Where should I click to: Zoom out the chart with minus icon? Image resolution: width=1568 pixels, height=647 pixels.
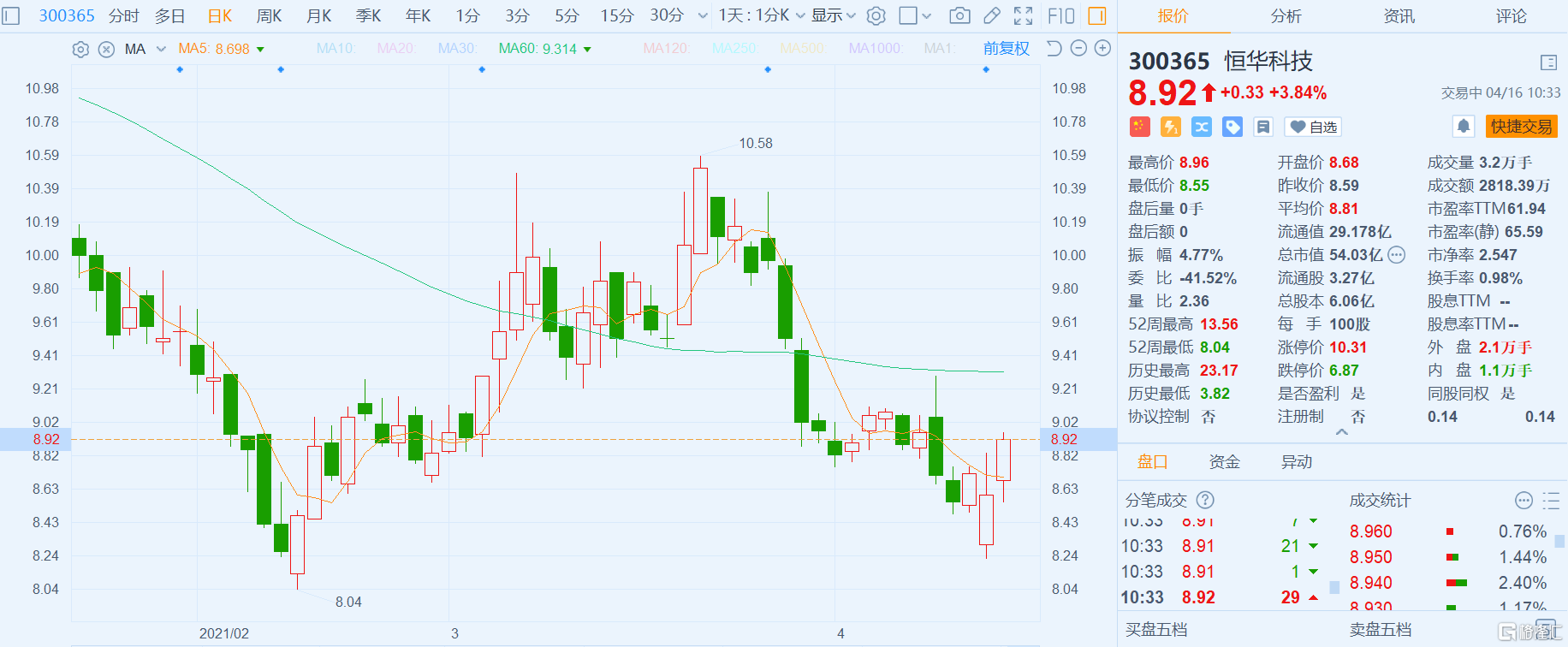click(x=1078, y=49)
